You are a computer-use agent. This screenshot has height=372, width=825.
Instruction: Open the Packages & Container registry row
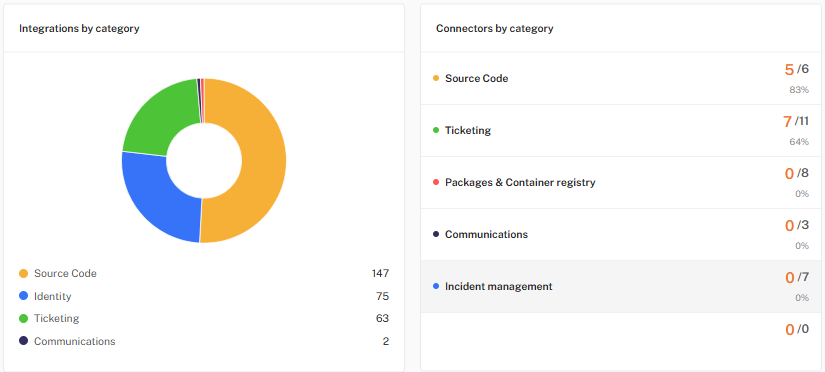(x=620, y=183)
